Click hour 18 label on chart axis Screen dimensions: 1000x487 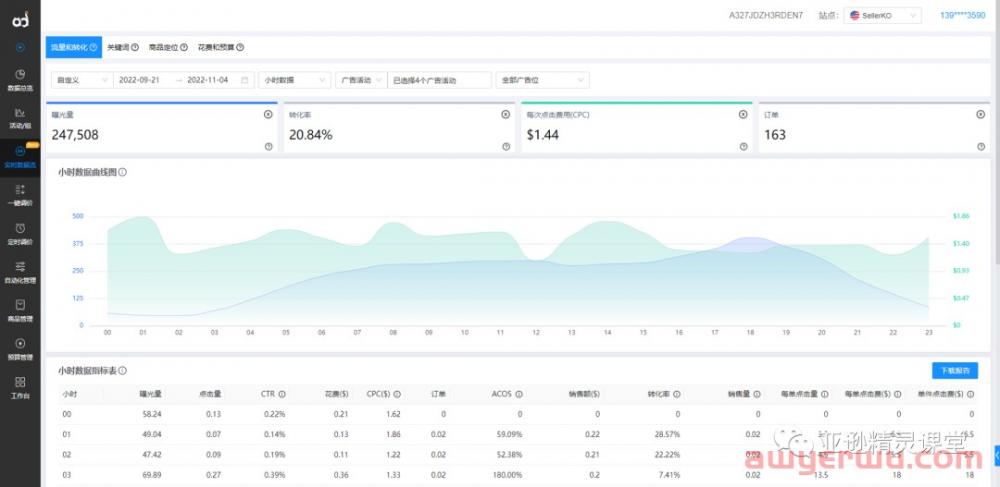[751, 333]
